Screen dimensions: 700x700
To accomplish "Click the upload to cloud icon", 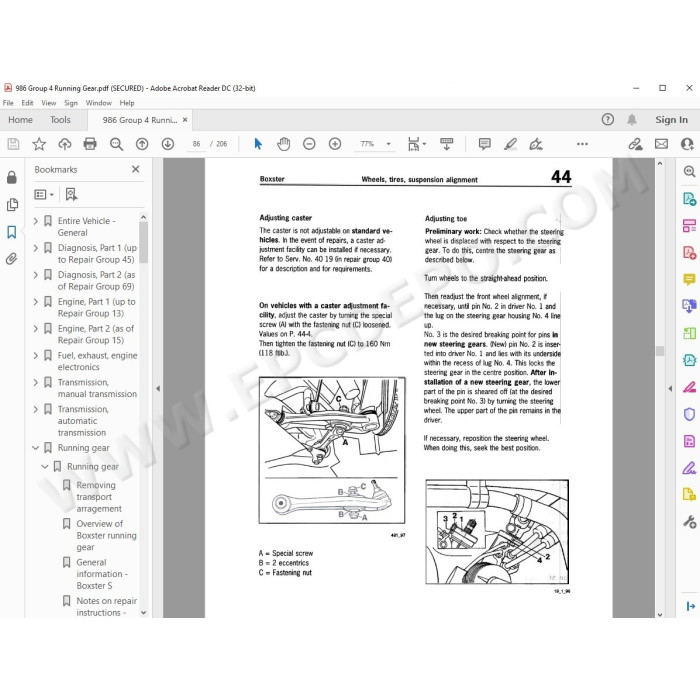I will 65,144.
